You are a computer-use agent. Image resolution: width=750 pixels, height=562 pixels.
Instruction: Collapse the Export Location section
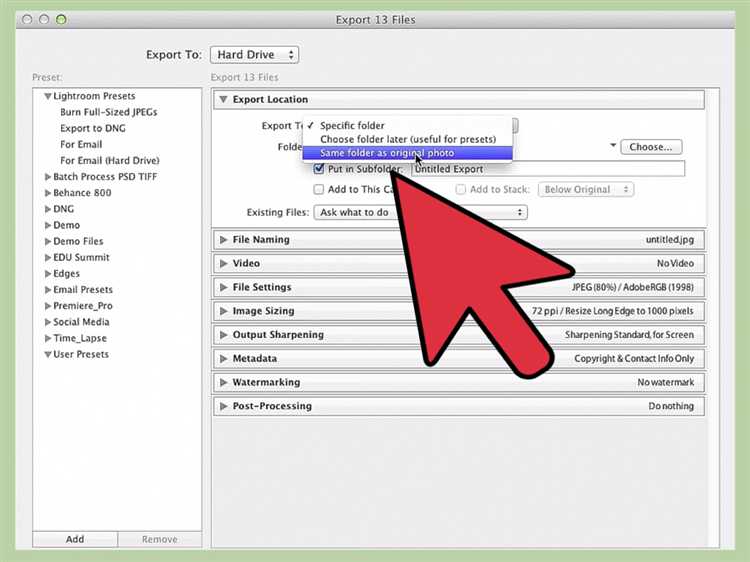click(x=223, y=99)
